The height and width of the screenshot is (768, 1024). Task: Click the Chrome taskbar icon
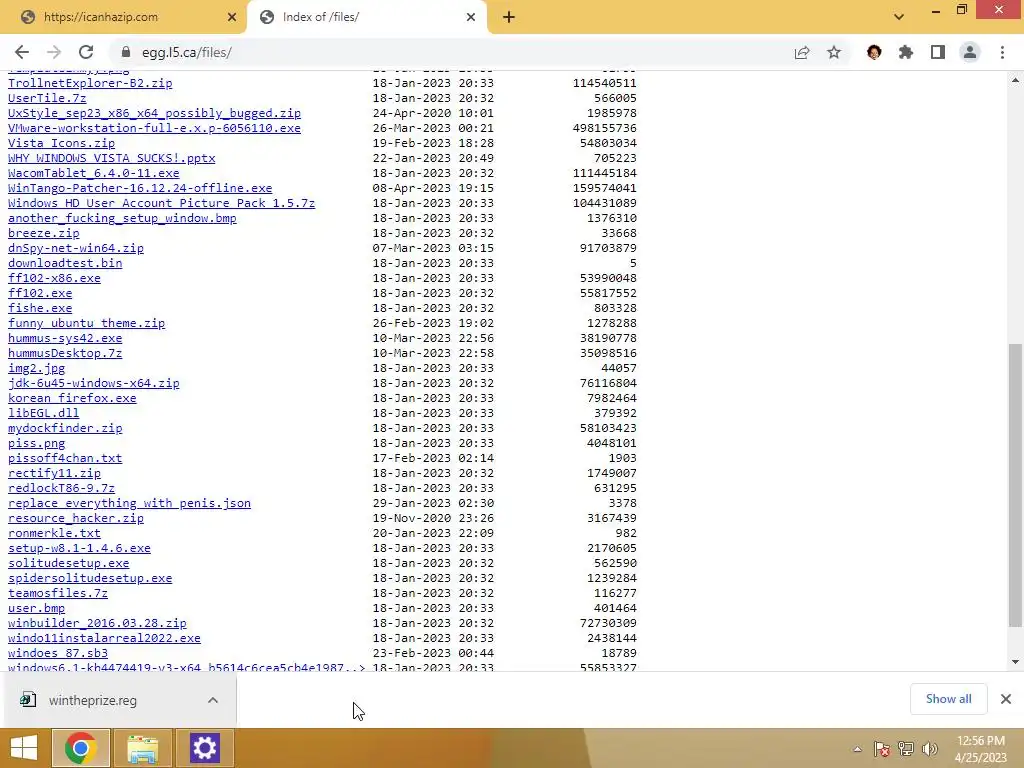coord(80,748)
